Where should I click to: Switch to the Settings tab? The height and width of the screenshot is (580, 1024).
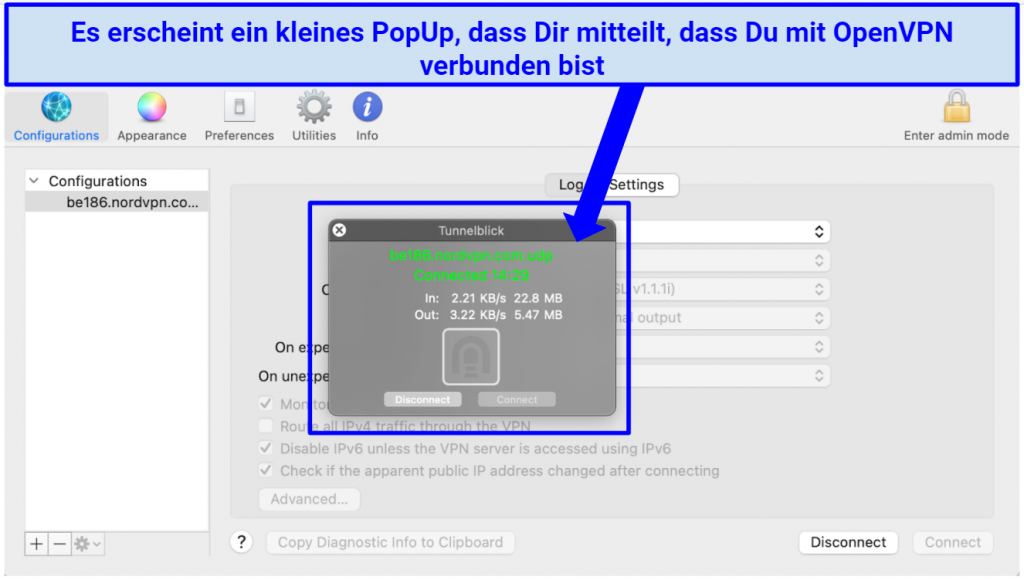(x=637, y=185)
